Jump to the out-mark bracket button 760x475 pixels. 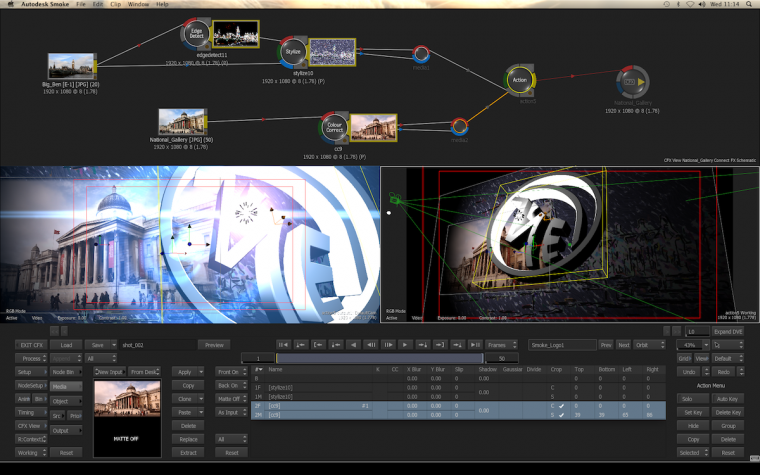440,345
